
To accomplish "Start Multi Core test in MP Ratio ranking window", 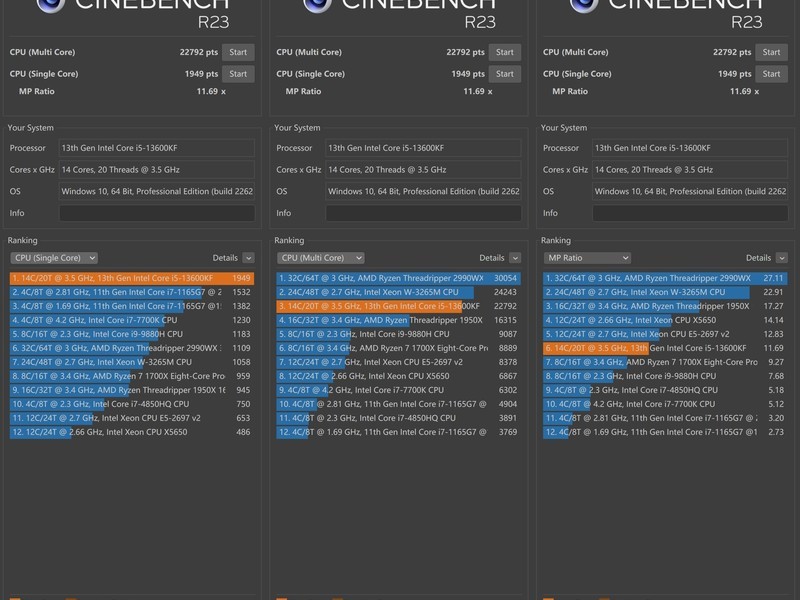I will (771, 52).
